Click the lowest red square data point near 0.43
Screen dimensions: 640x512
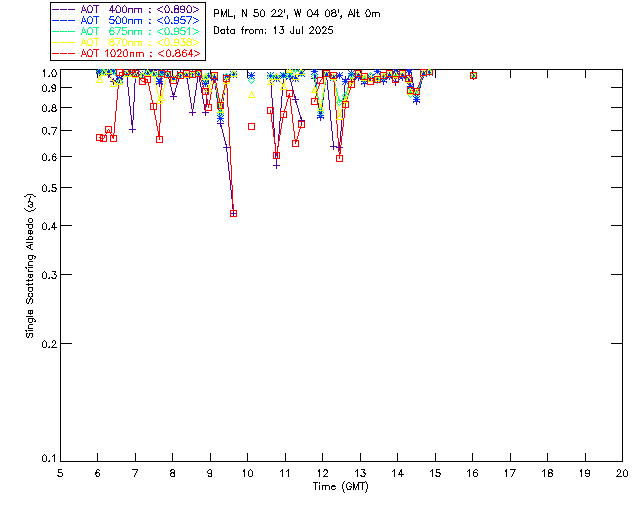click(x=233, y=214)
